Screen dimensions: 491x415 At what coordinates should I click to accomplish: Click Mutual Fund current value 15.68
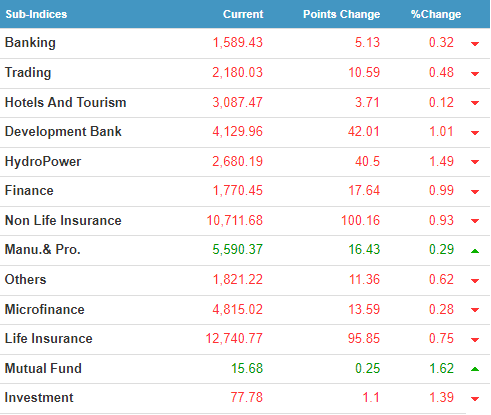247,368
